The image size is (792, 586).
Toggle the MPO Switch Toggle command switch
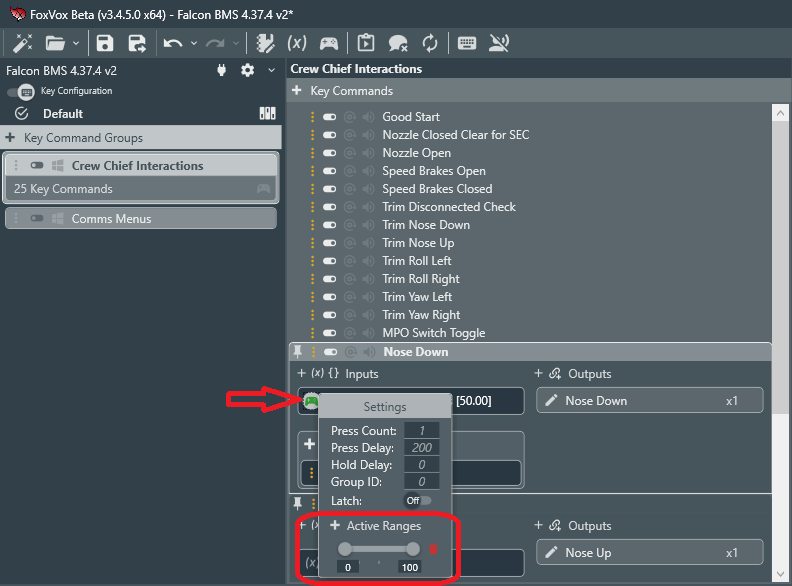[330, 333]
